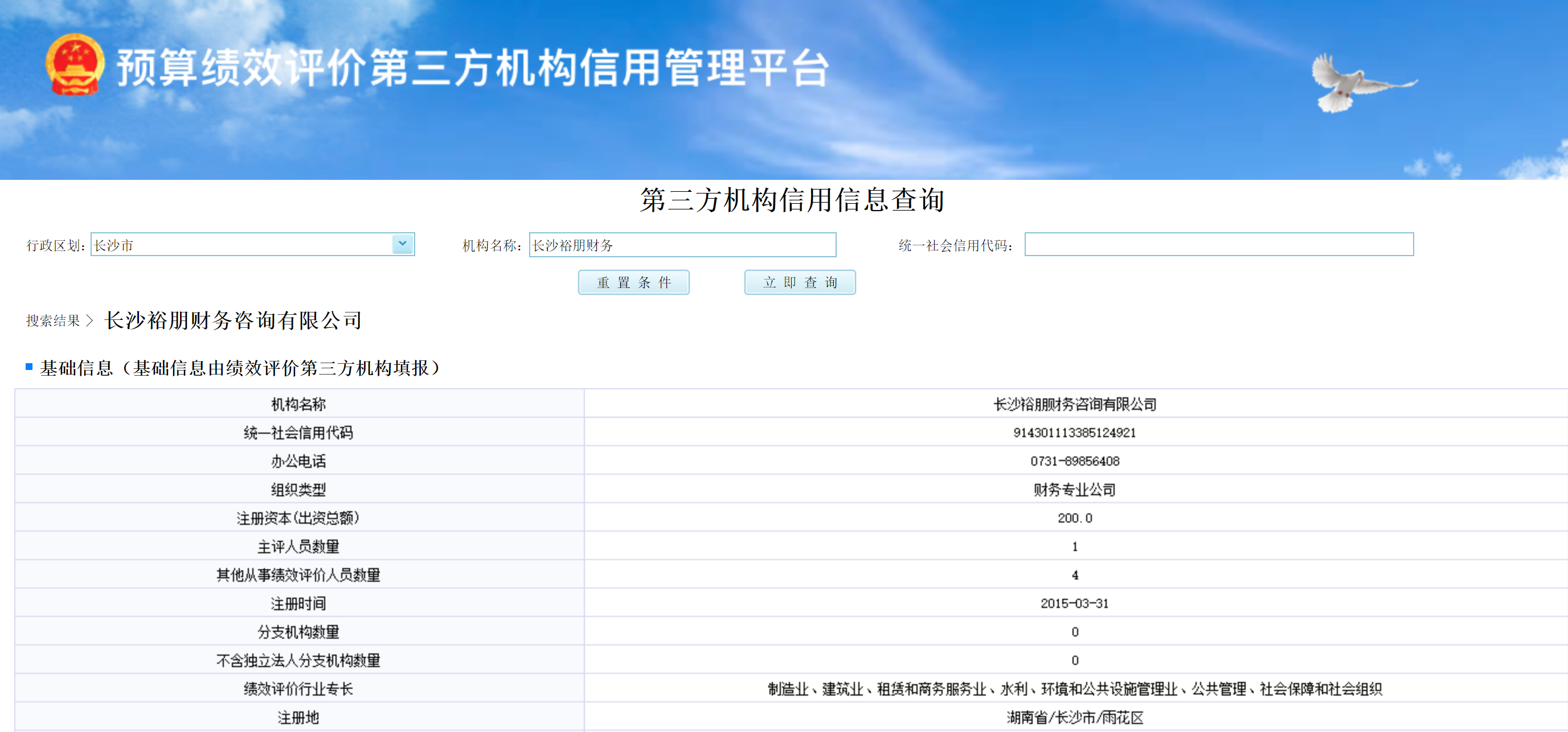Click the 绩效评价行业专长 value listing industries
The image size is (1568, 732).
pos(1074,689)
